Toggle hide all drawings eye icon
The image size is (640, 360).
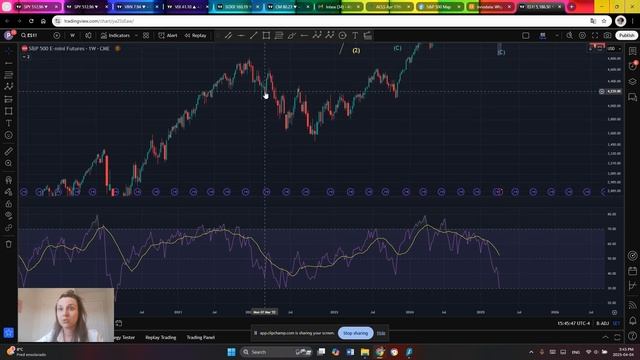tap(9, 216)
